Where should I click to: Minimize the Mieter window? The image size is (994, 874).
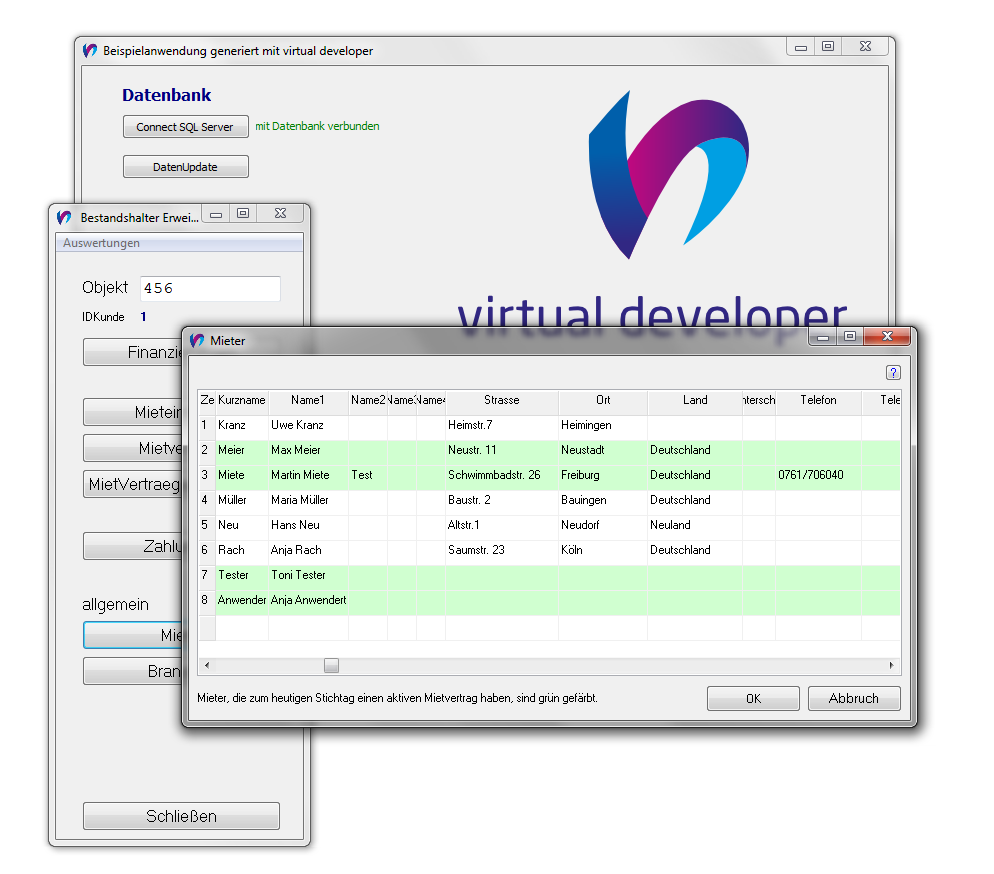[x=823, y=337]
